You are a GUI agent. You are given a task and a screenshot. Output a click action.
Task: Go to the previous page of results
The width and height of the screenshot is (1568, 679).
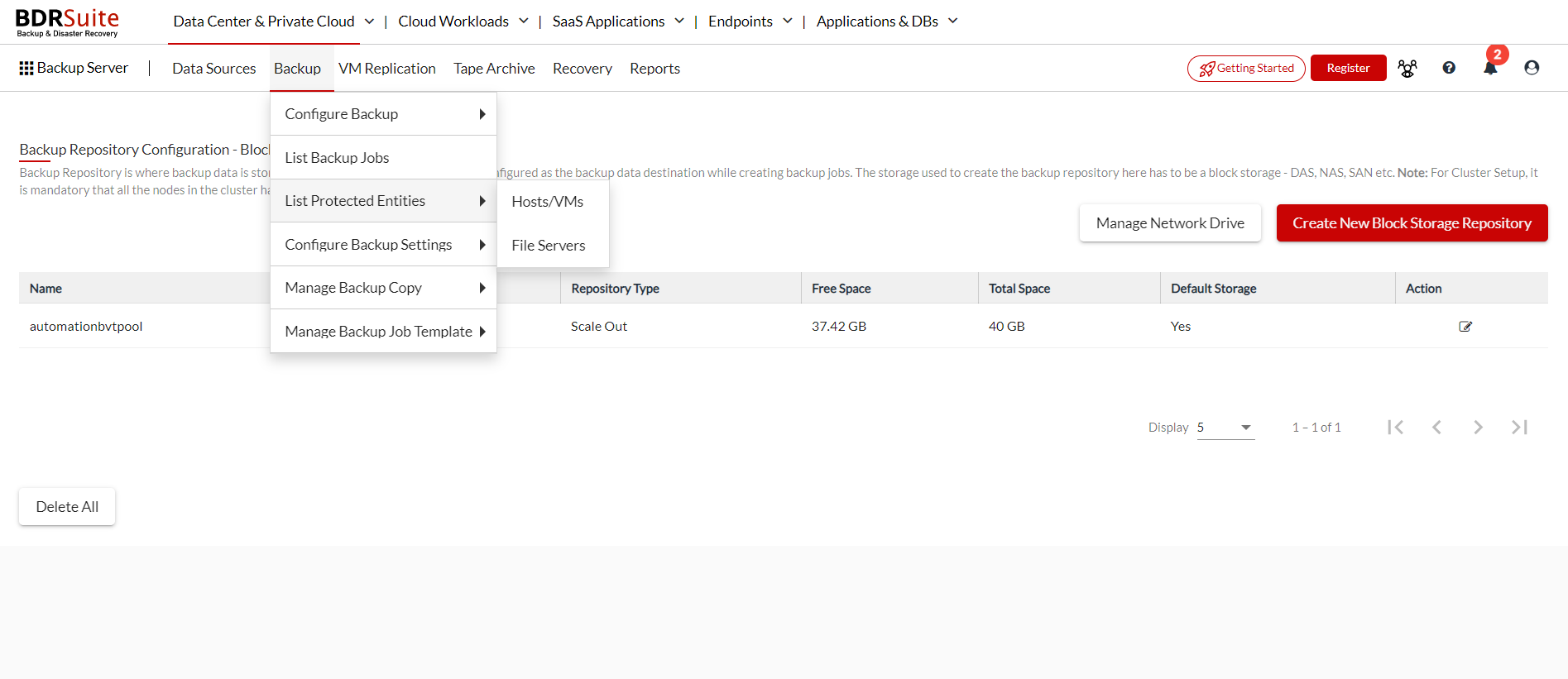[1436, 427]
